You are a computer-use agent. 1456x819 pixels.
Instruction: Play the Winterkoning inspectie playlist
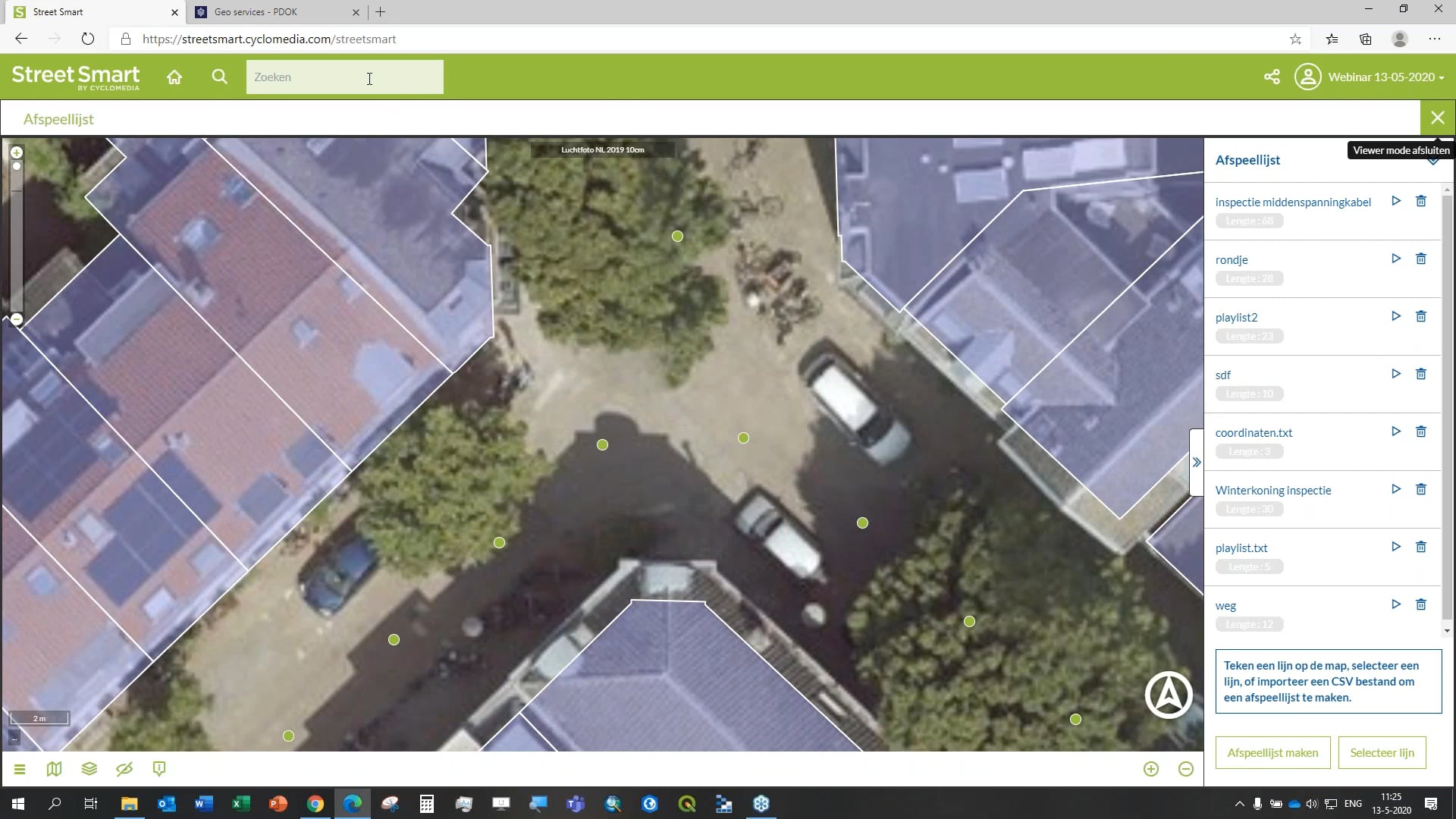(1396, 489)
